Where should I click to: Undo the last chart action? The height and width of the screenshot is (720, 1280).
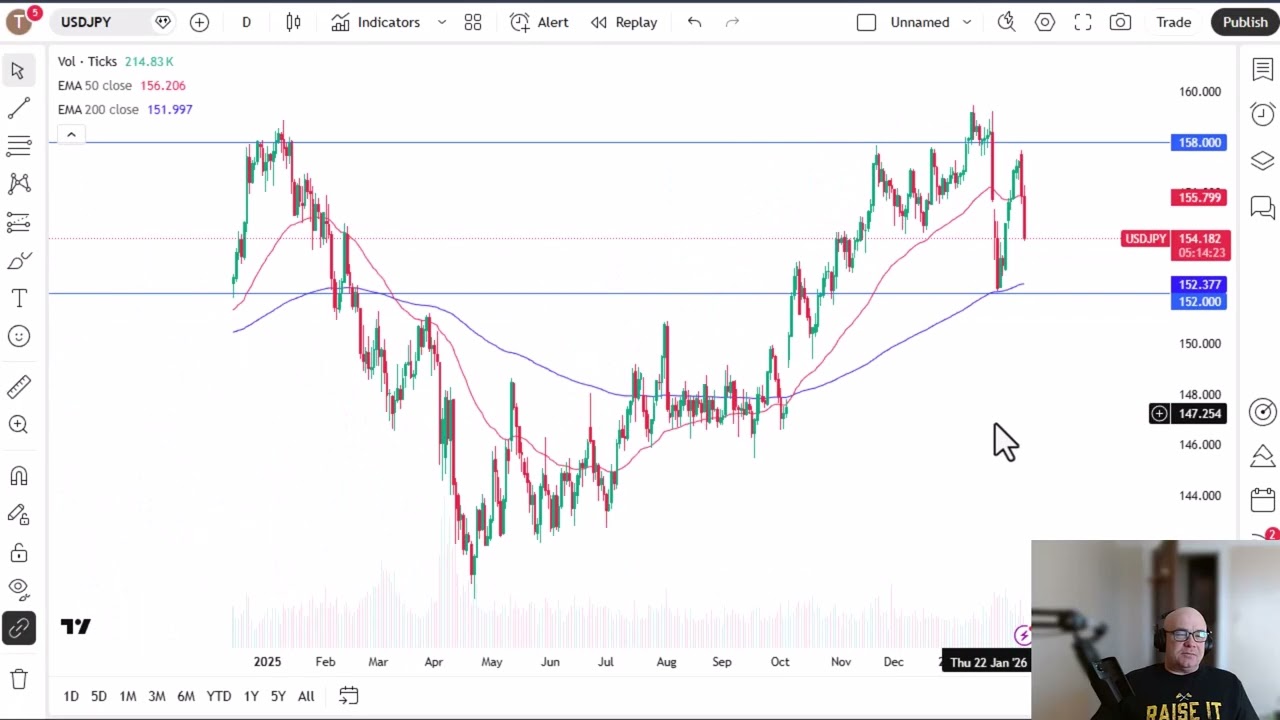click(694, 22)
